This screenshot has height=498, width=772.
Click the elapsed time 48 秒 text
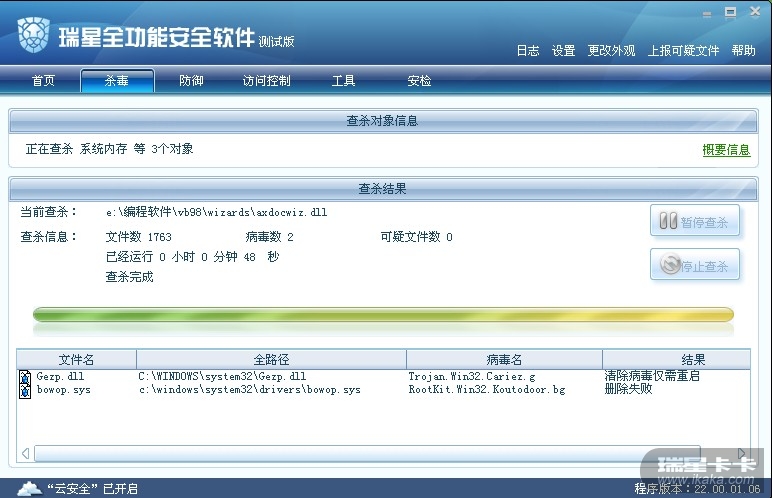click(261, 257)
